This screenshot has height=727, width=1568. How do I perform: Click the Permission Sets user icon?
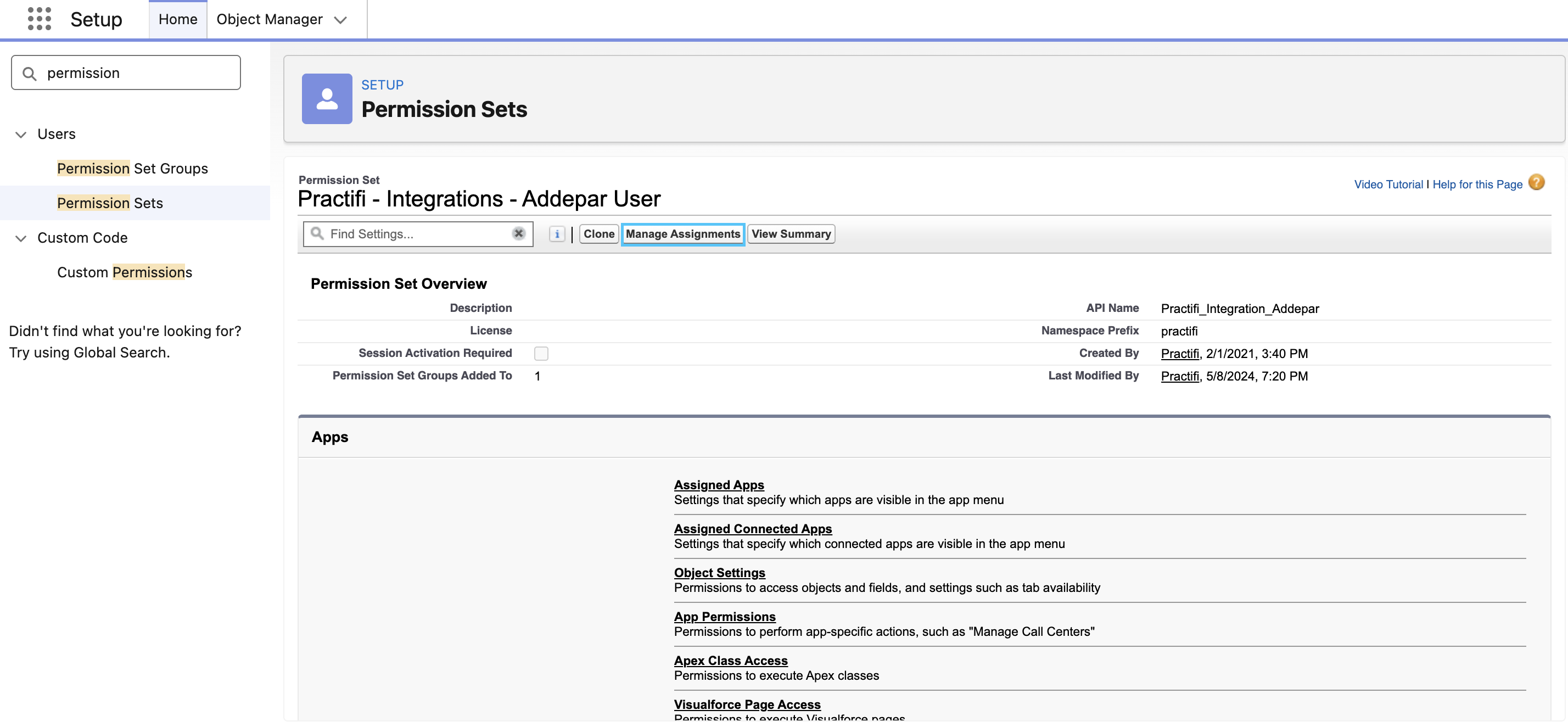(x=327, y=99)
